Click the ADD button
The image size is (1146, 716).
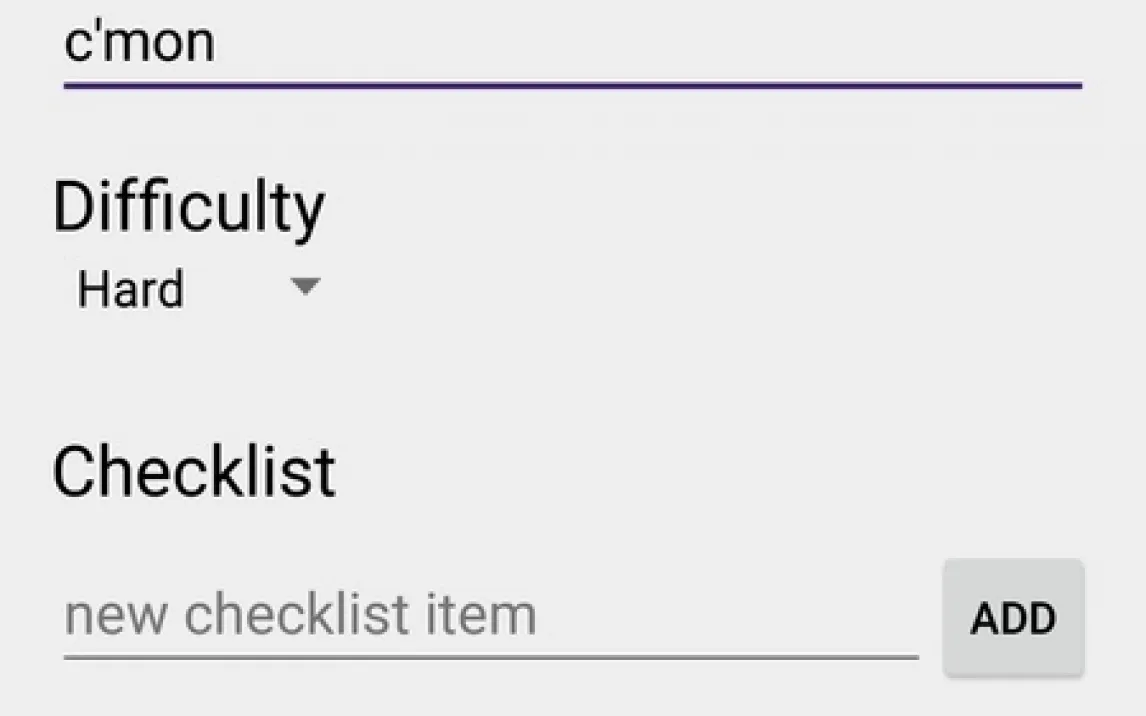(1013, 617)
